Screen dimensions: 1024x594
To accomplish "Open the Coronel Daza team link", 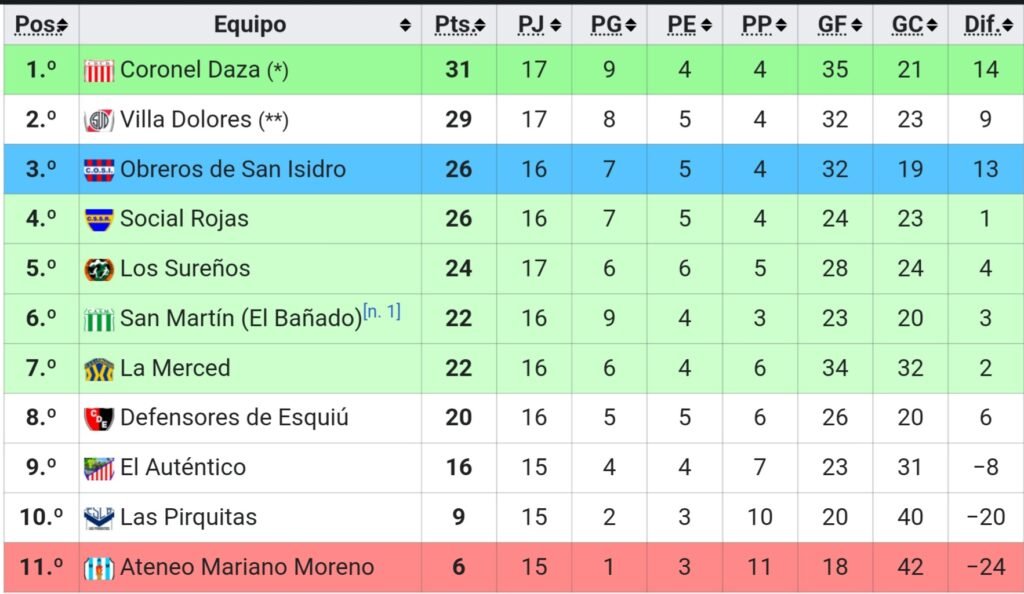I will (x=190, y=70).
